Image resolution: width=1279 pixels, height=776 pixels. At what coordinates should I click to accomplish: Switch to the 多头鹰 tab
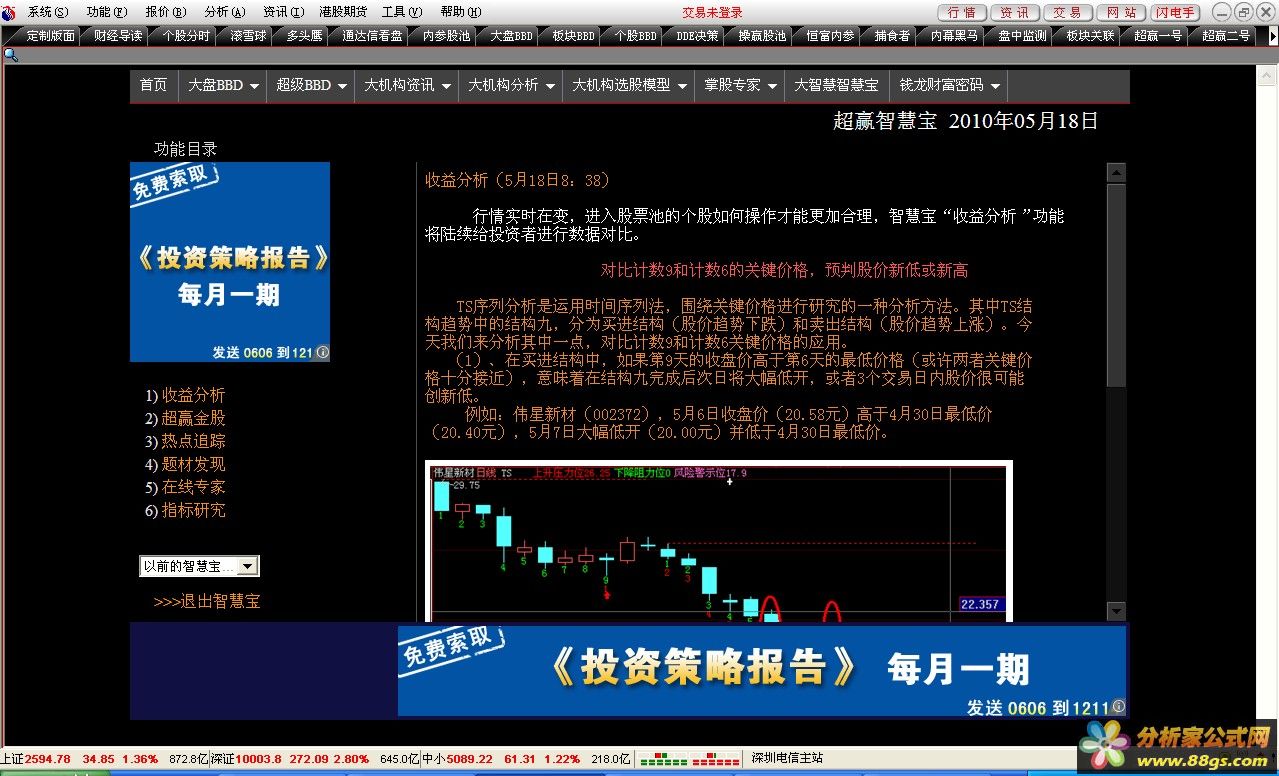point(304,35)
